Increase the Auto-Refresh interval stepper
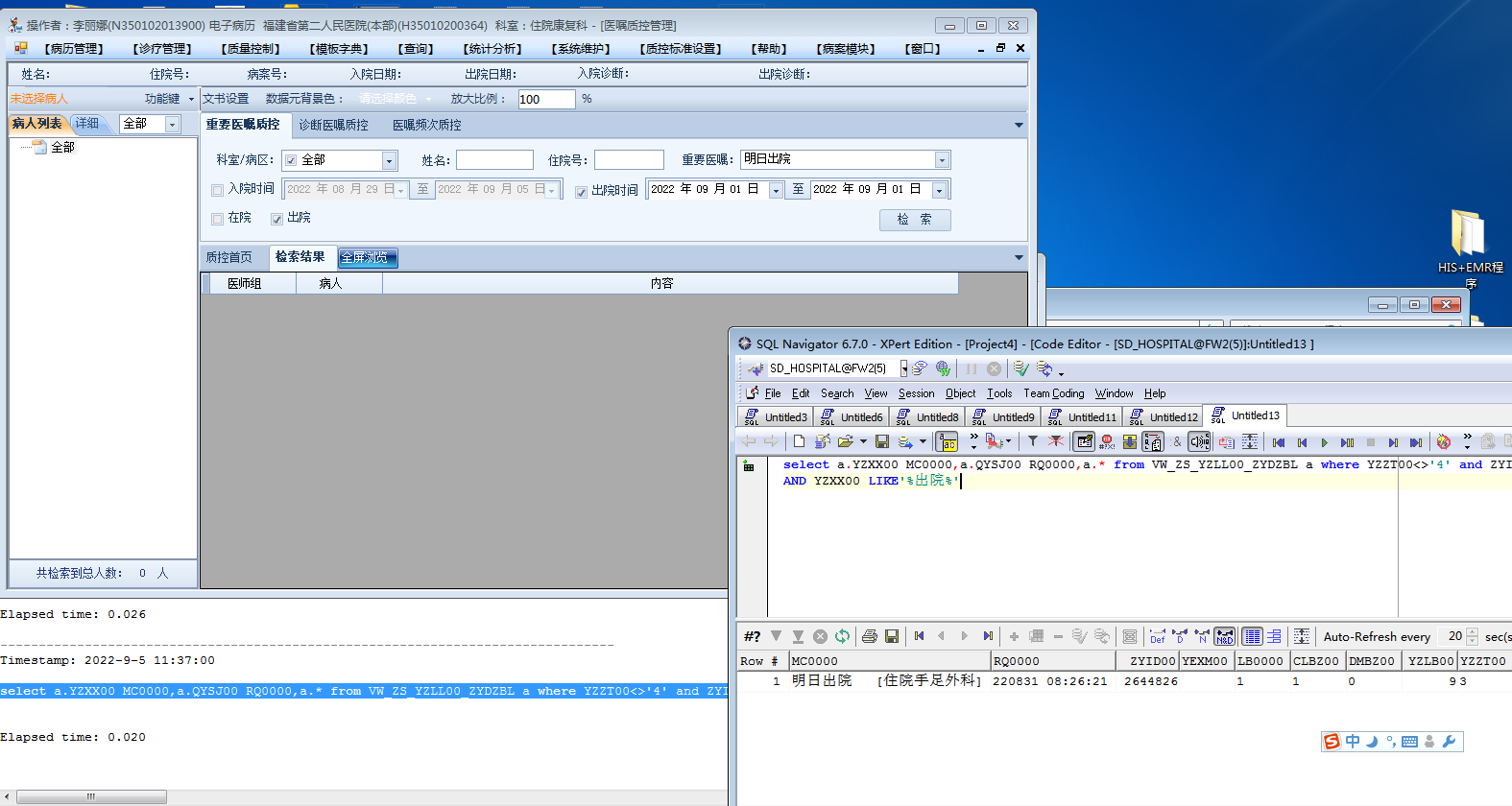The image size is (1512, 806). click(x=1472, y=632)
